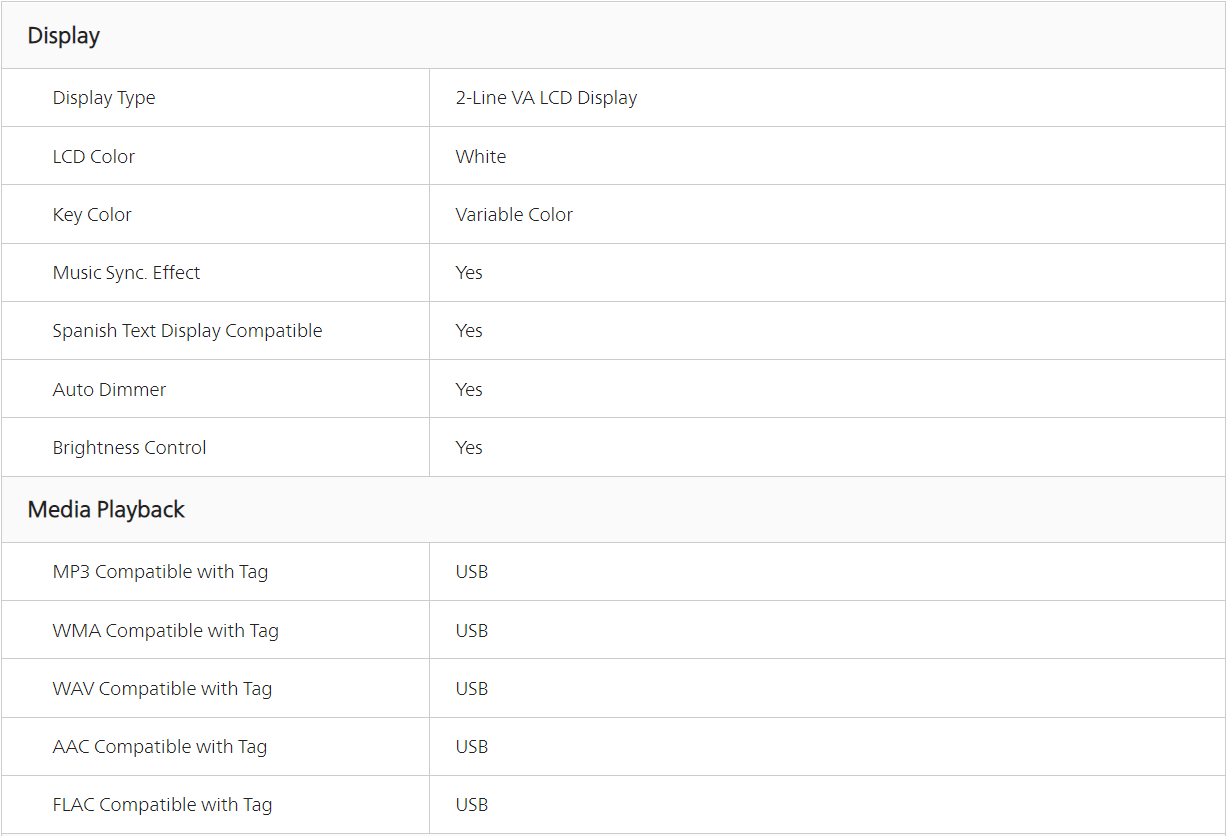Viewport: 1227px width, 836px height.
Task: Select the Display Type row label
Action: tap(104, 98)
